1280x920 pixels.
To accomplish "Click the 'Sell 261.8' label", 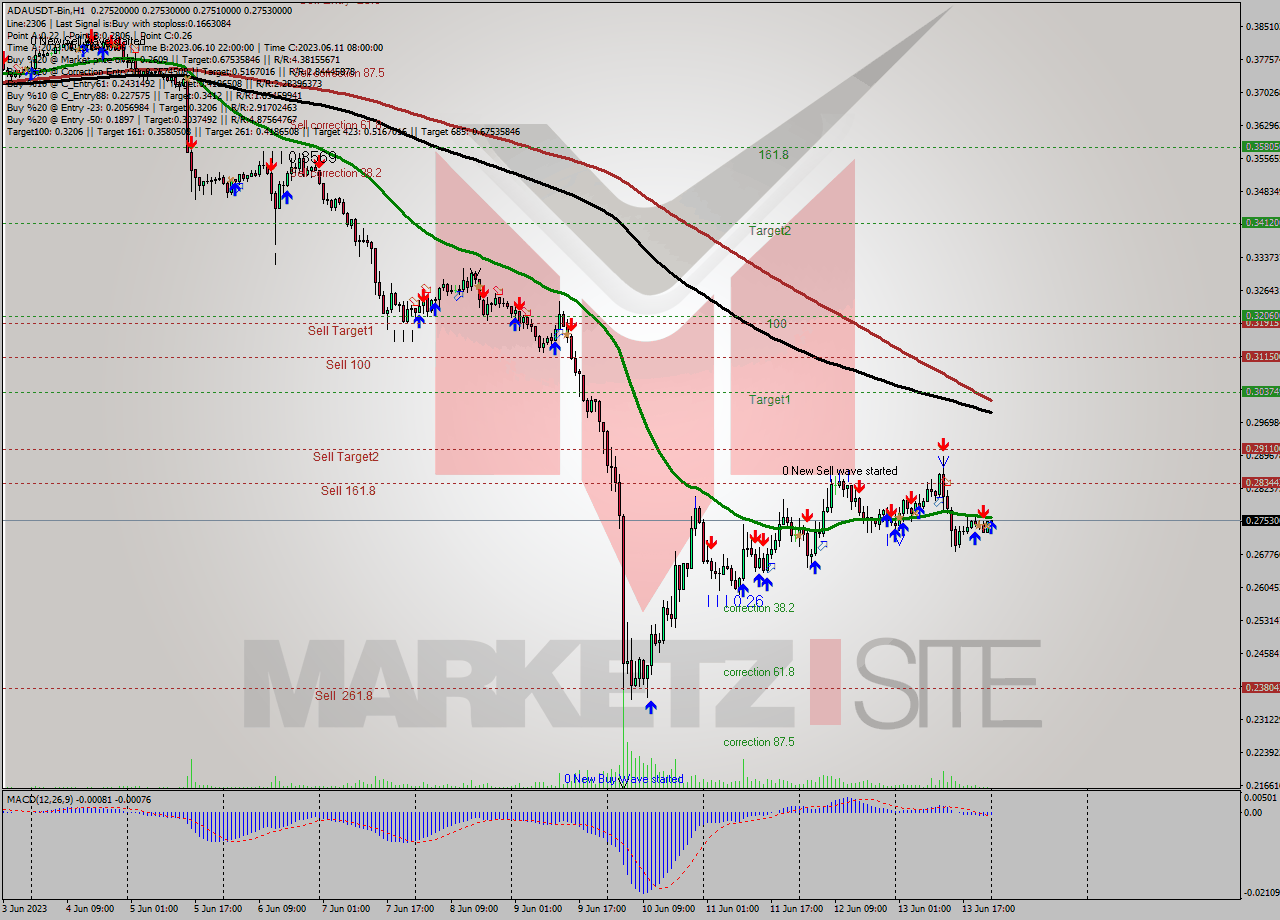I will point(344,696).
